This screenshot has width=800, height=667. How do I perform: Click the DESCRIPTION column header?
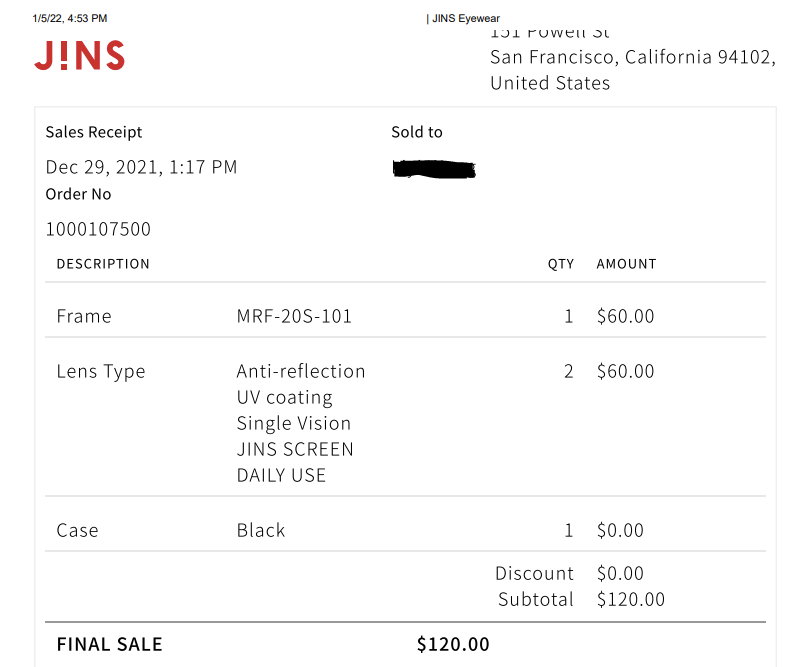tap(103, 264)
